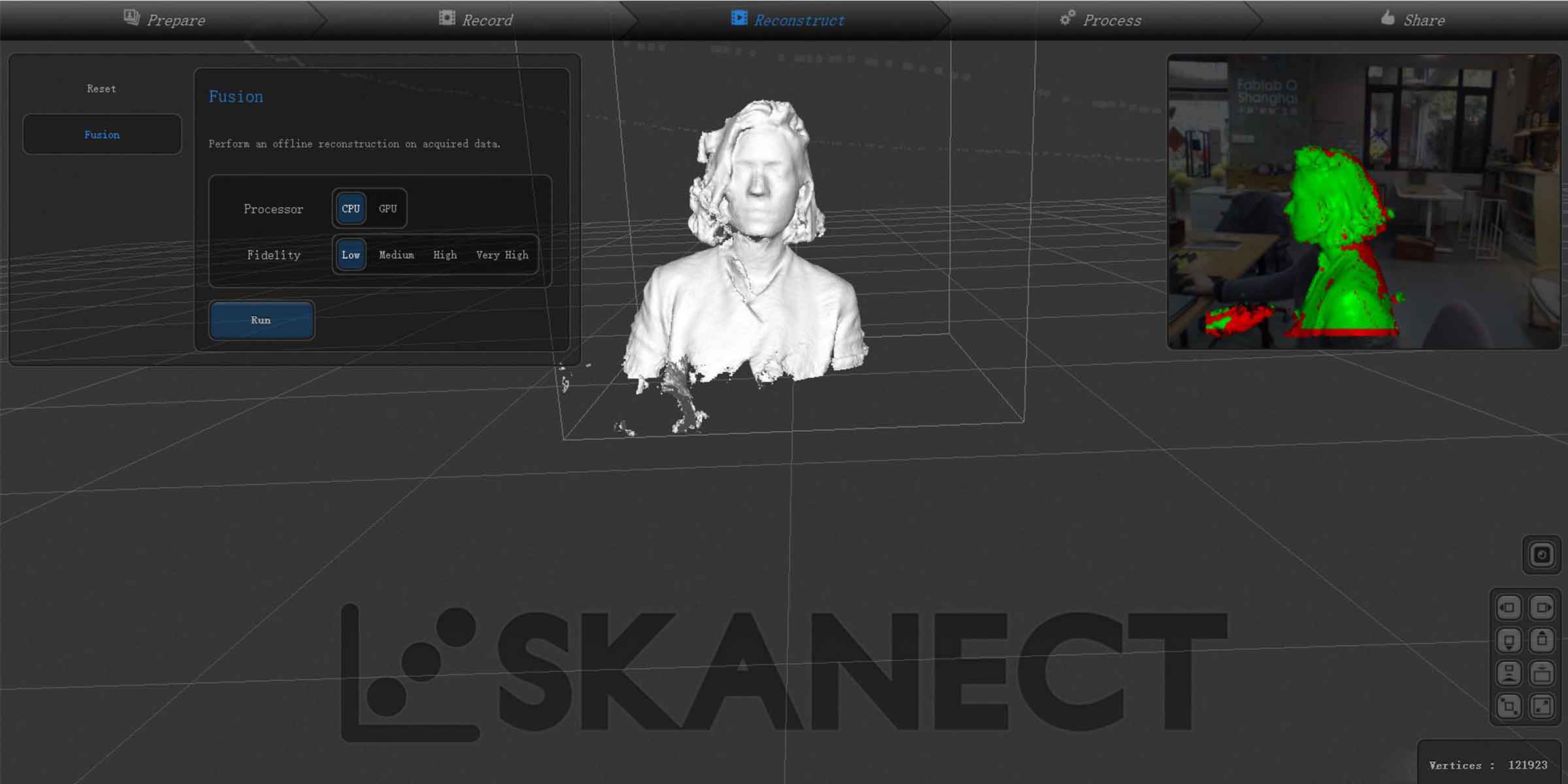This screenshot has width=1568, height=784.
Task: Open the Prepare tab
Action: click(165, 20)
